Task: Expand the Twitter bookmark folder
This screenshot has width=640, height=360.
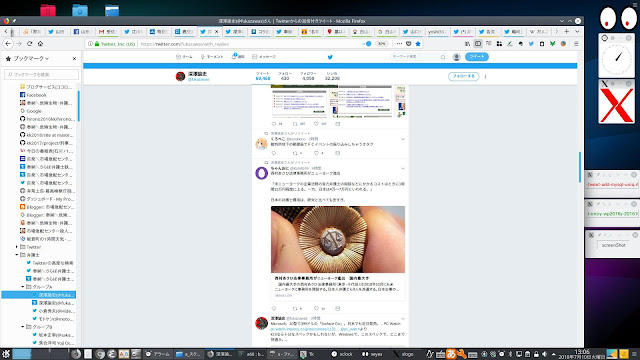Action: [17, 247]
